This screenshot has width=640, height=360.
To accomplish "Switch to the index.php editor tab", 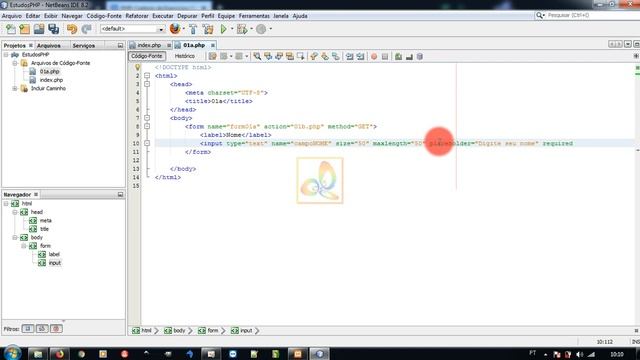I will click(x=149, y=45).
